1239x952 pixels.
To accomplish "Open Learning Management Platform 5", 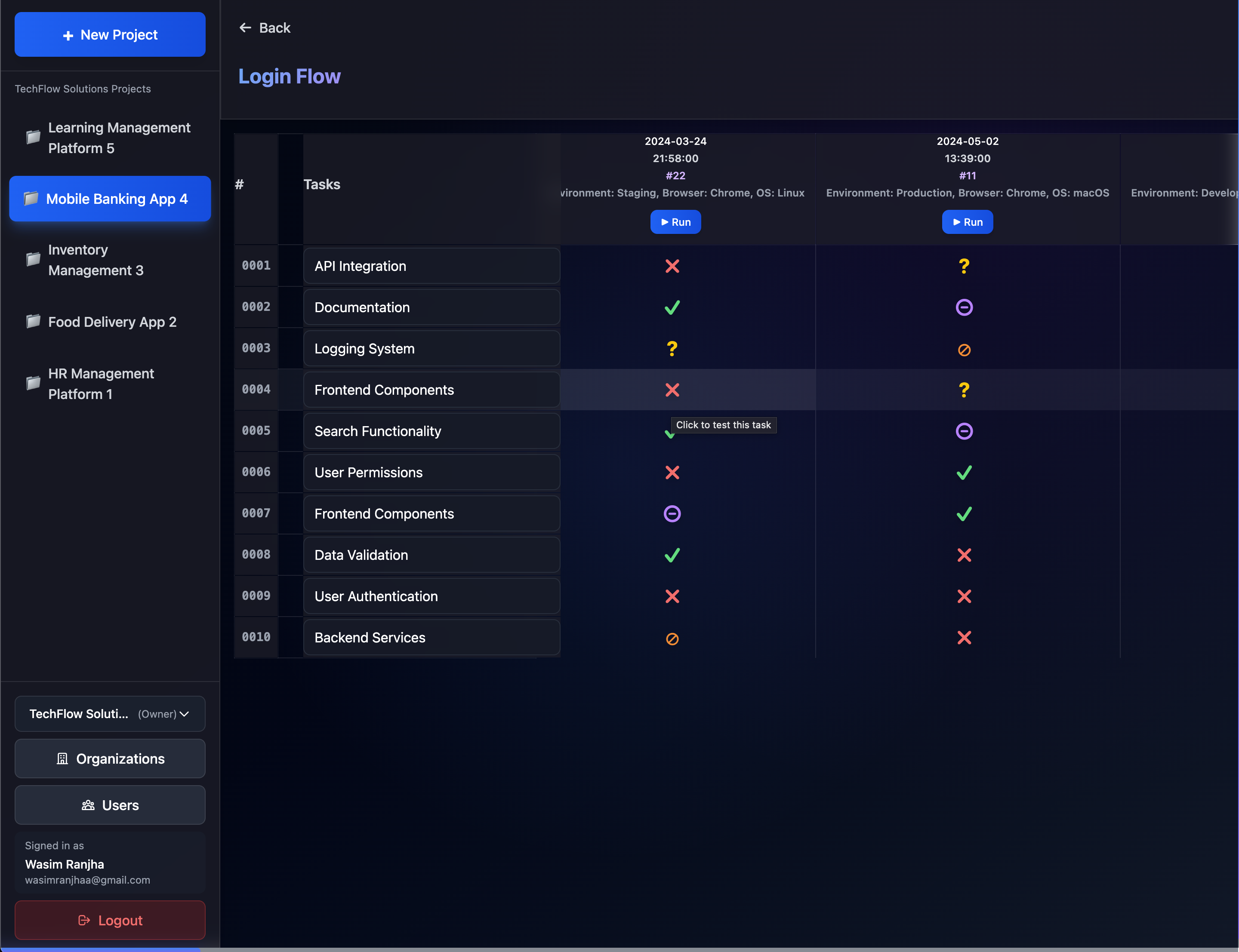I will click(x=110, y=138).
